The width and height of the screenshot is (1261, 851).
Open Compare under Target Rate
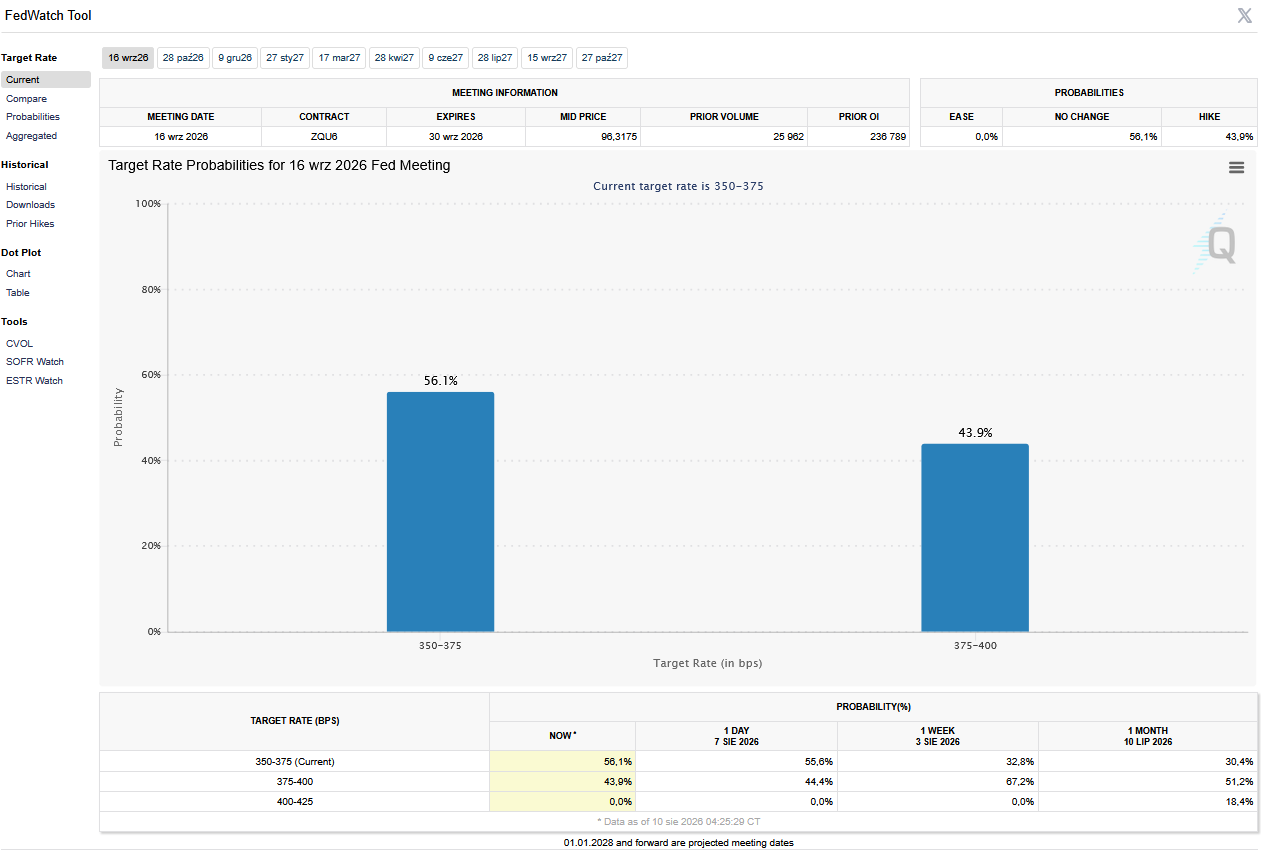coord(26,99)
